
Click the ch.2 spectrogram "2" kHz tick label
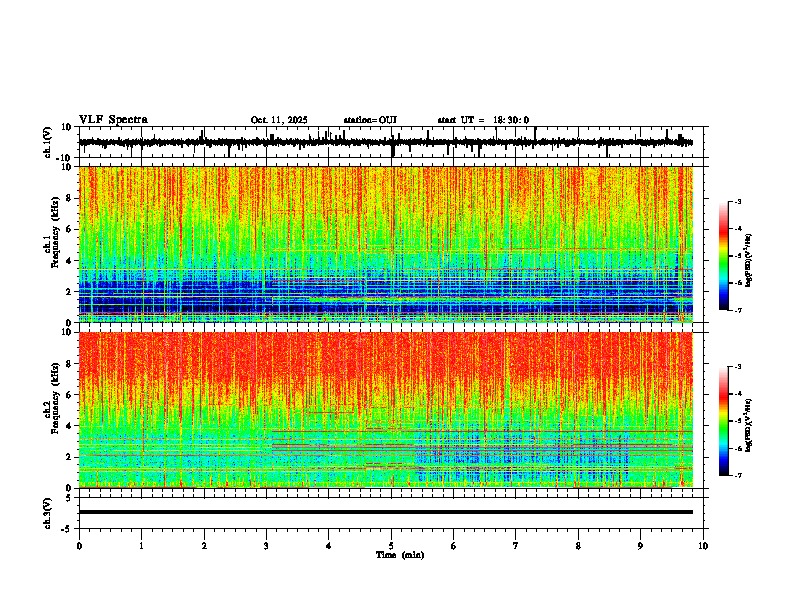point(70,457)
